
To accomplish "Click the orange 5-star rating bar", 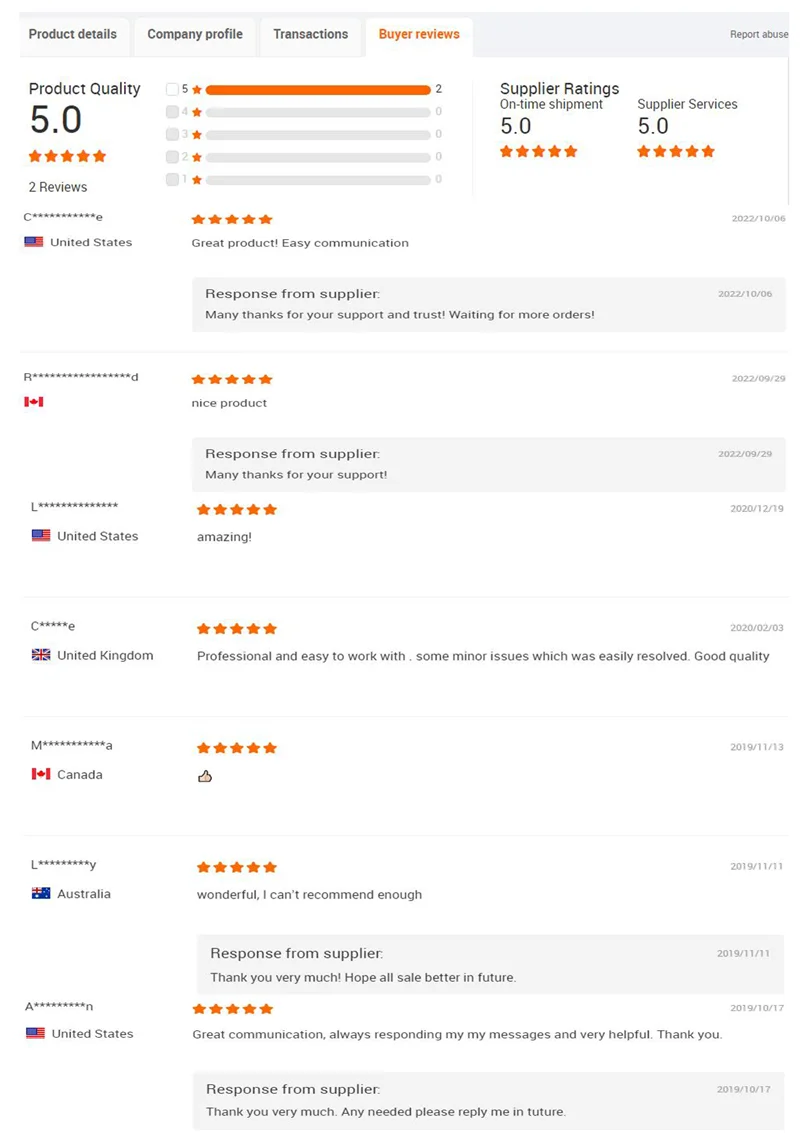I will coord(318,89).
